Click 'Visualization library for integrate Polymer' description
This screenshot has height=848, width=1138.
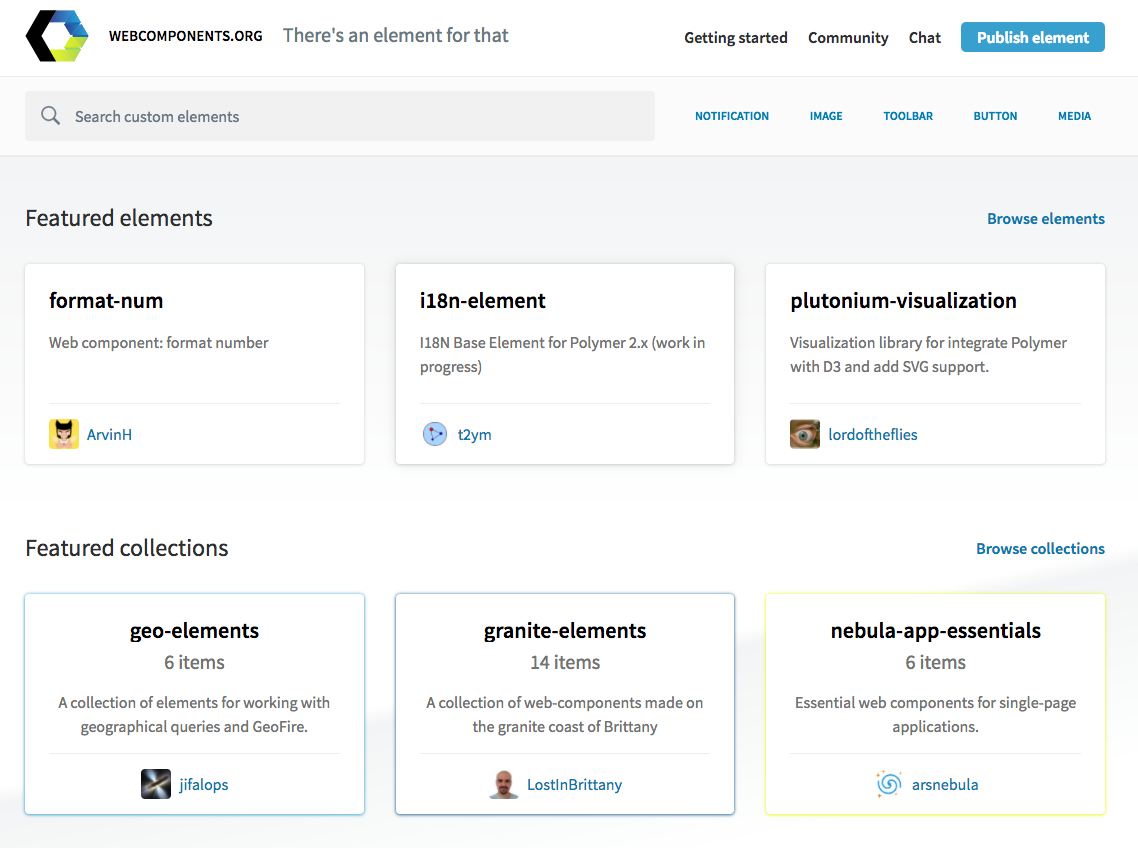pos(929,354)
